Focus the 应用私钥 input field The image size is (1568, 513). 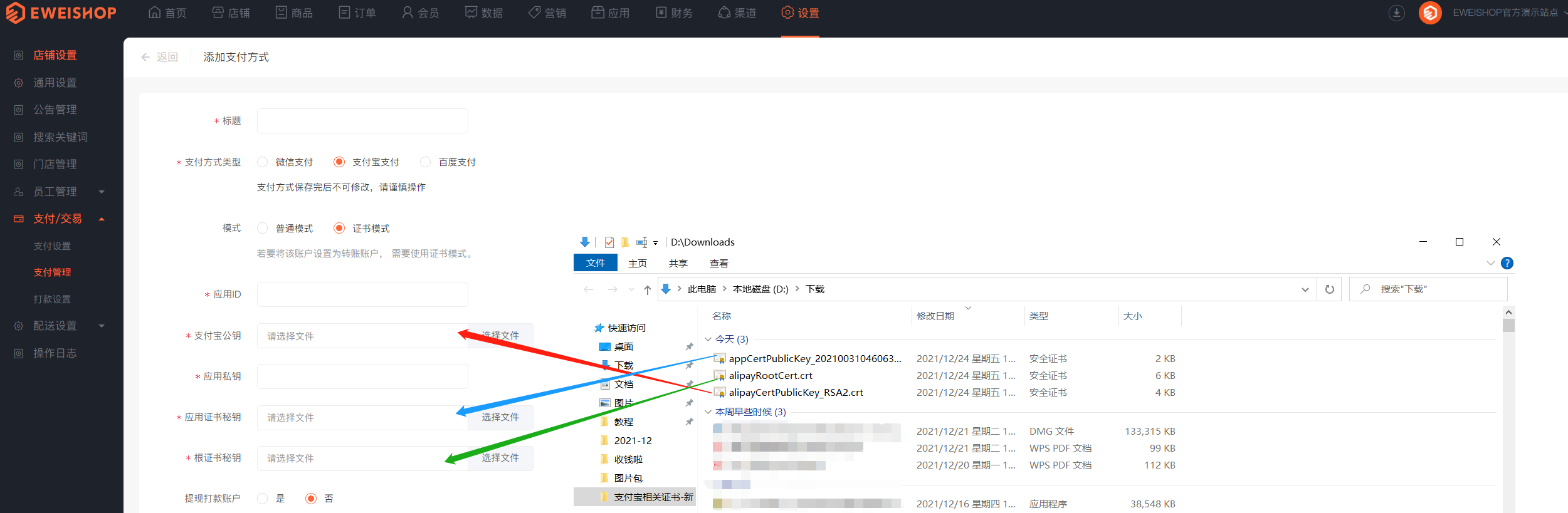click(x=362, y=376)
